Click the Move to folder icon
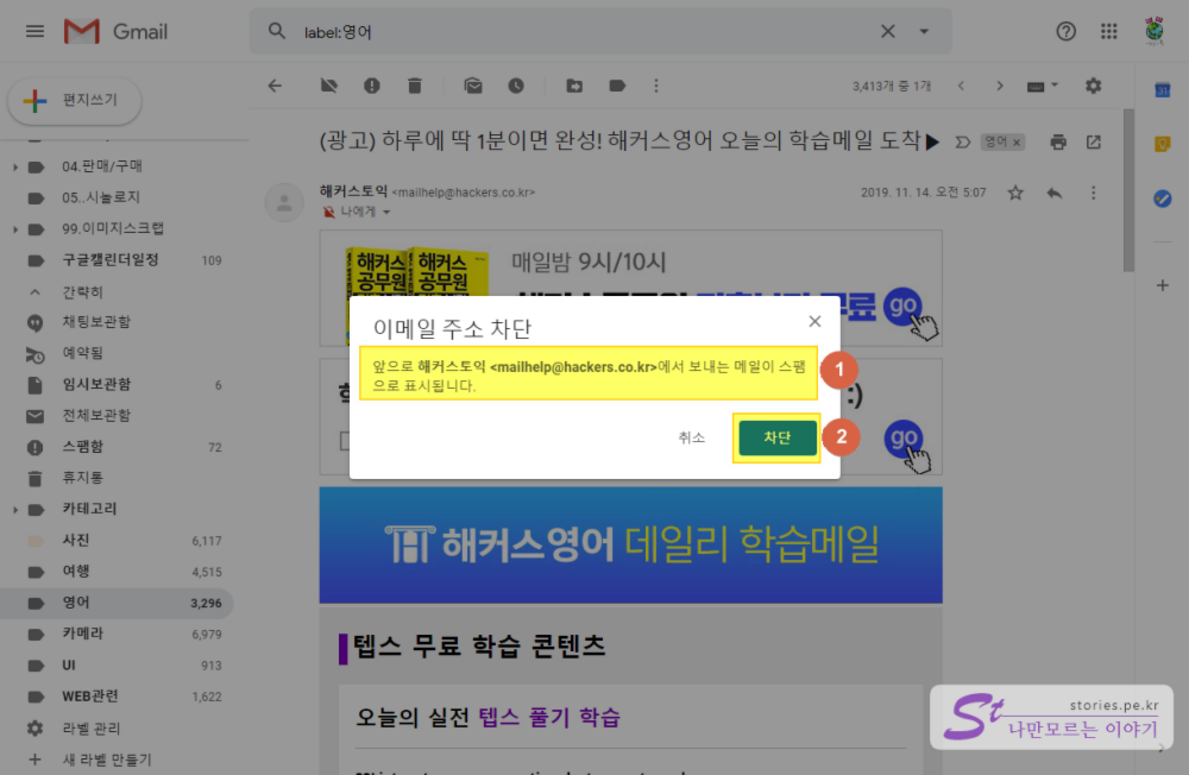This screenshot has height=775, width=1189. click(x=574, y=86)
